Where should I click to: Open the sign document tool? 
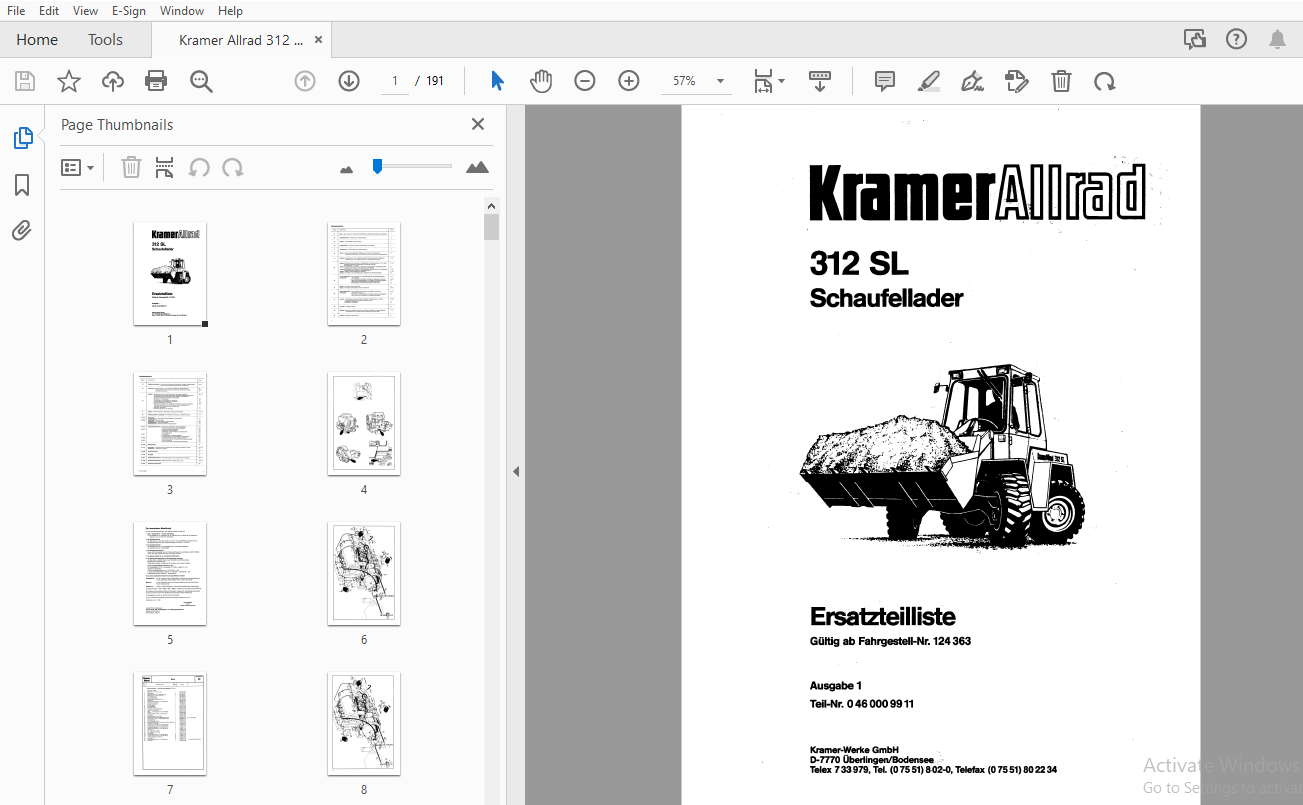(971, 81)
